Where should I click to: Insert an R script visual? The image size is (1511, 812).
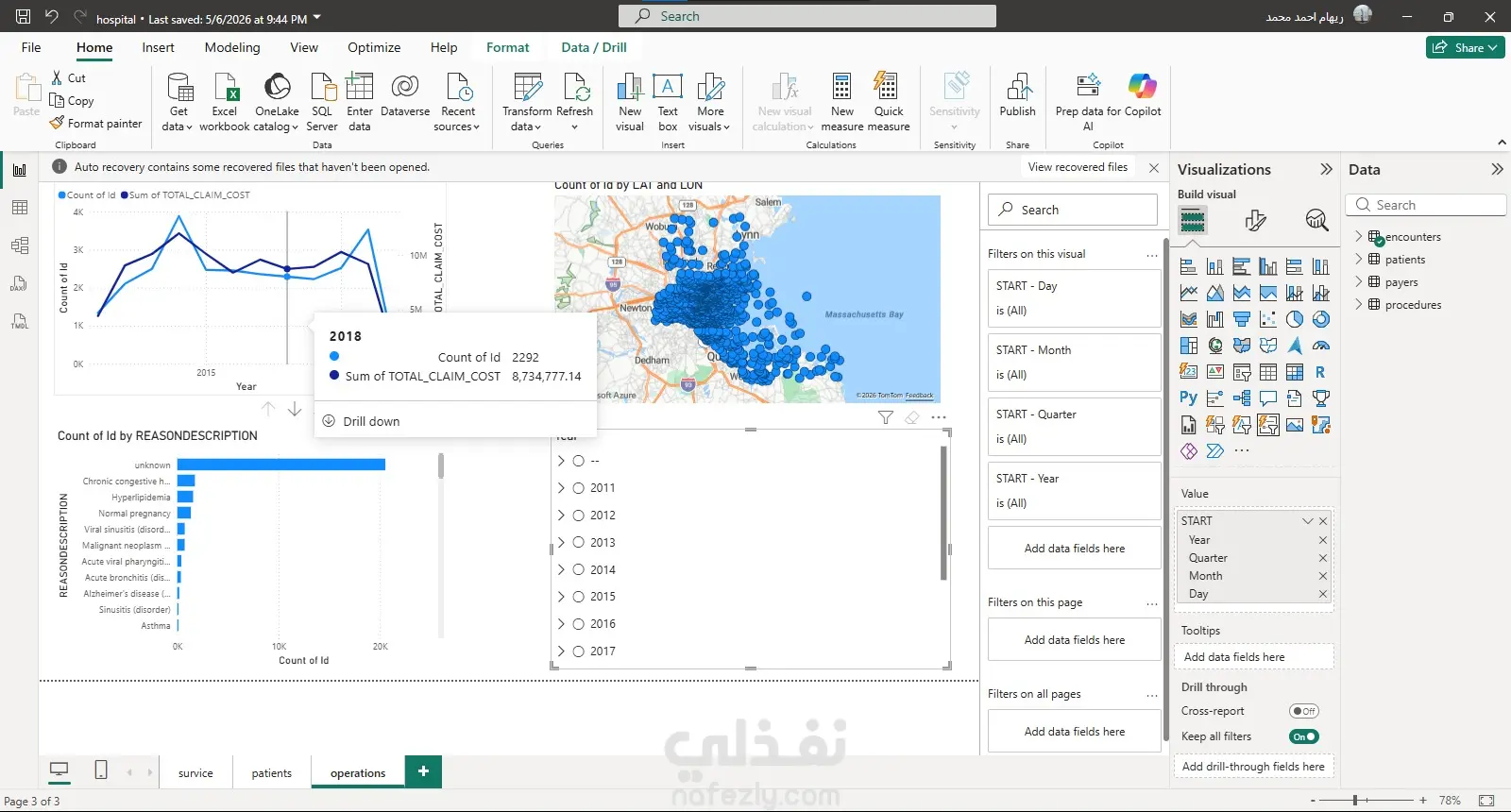point(1321,372)
